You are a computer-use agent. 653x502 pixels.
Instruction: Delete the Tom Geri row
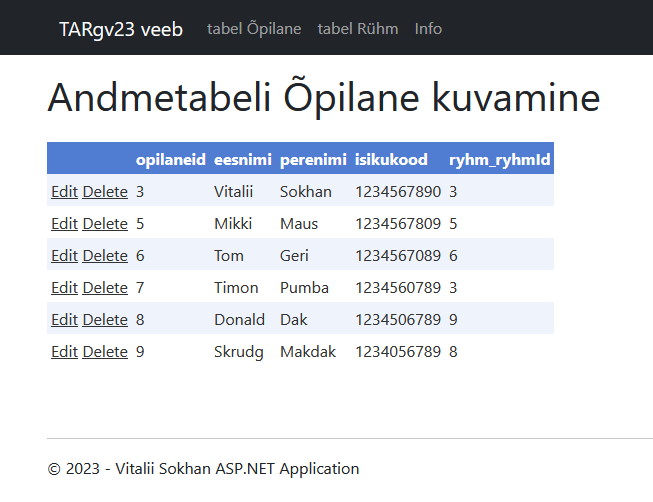coord(105,255)
